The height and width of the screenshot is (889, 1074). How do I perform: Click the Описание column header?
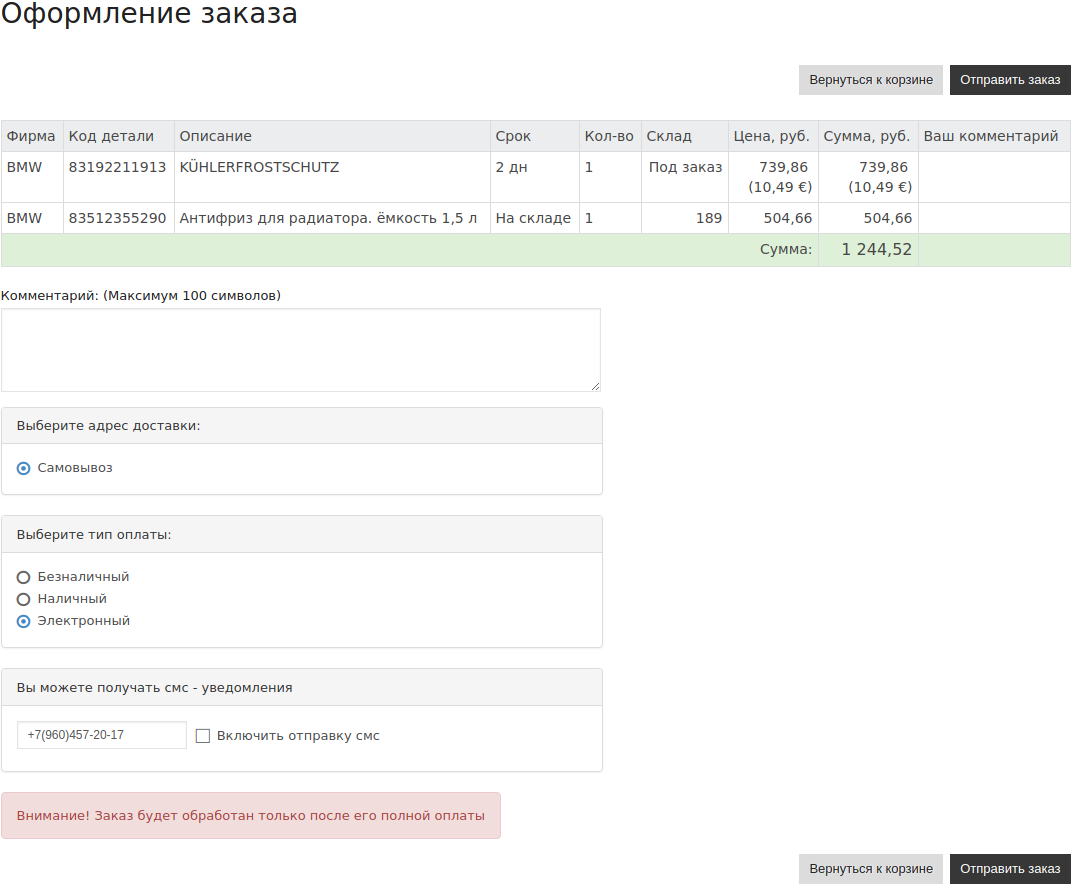pyautogui.click(x=215, y=136)
